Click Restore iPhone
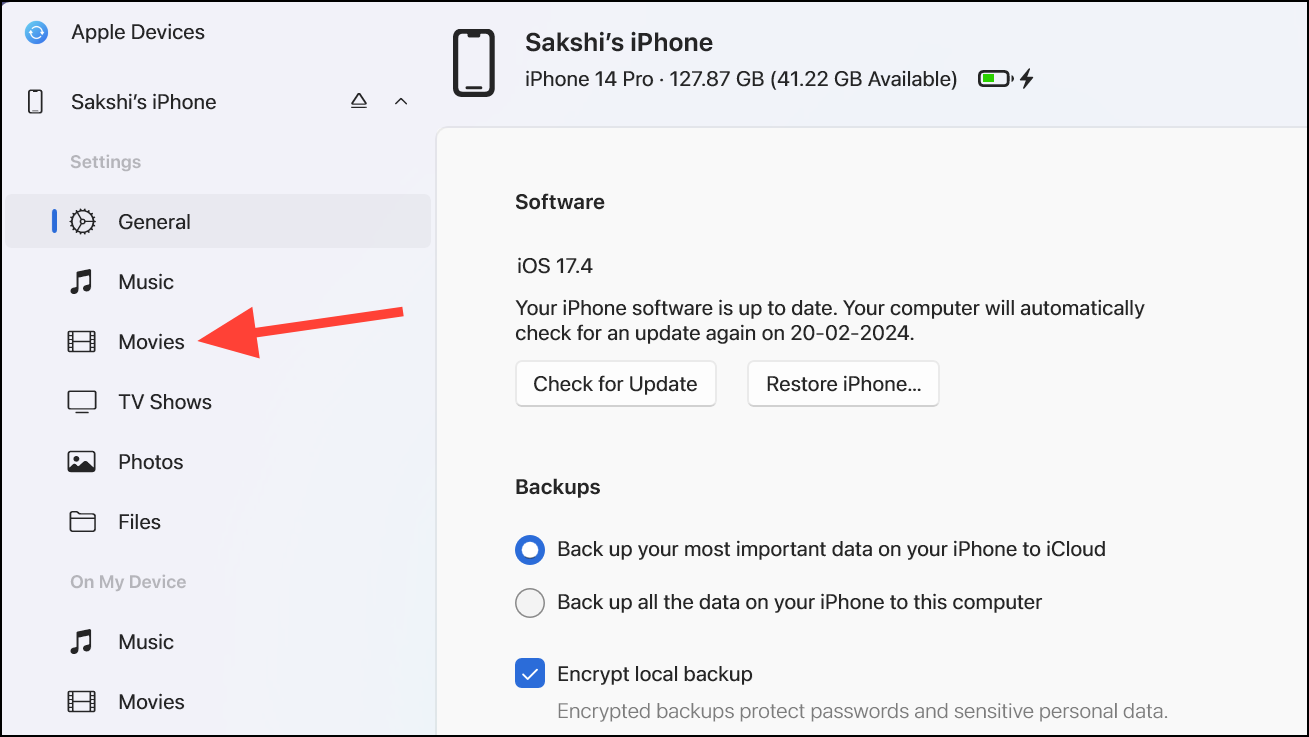Viewport: 1309px width, 737px height. tap(842, 383)
